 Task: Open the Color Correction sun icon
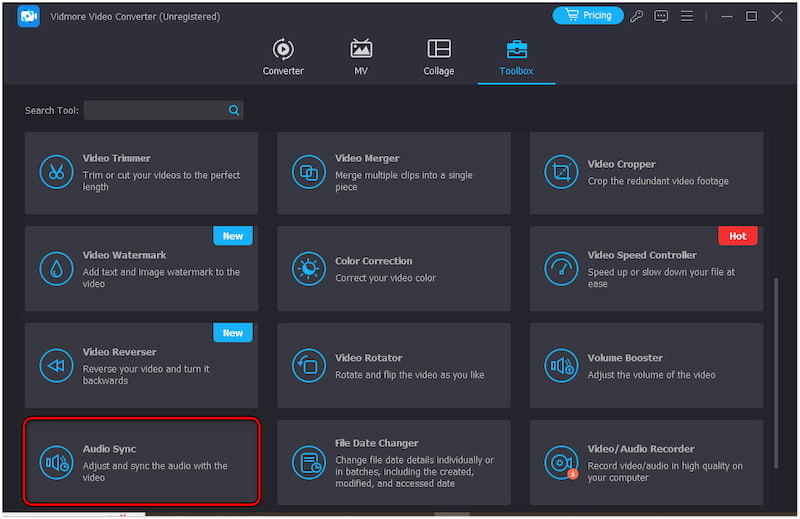tap(309, 268)
